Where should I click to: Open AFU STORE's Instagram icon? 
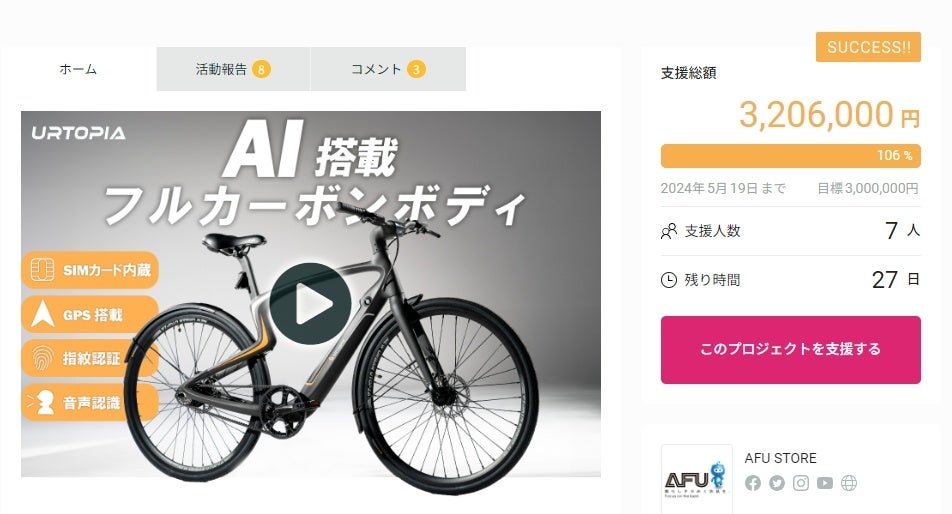[801, 483]
